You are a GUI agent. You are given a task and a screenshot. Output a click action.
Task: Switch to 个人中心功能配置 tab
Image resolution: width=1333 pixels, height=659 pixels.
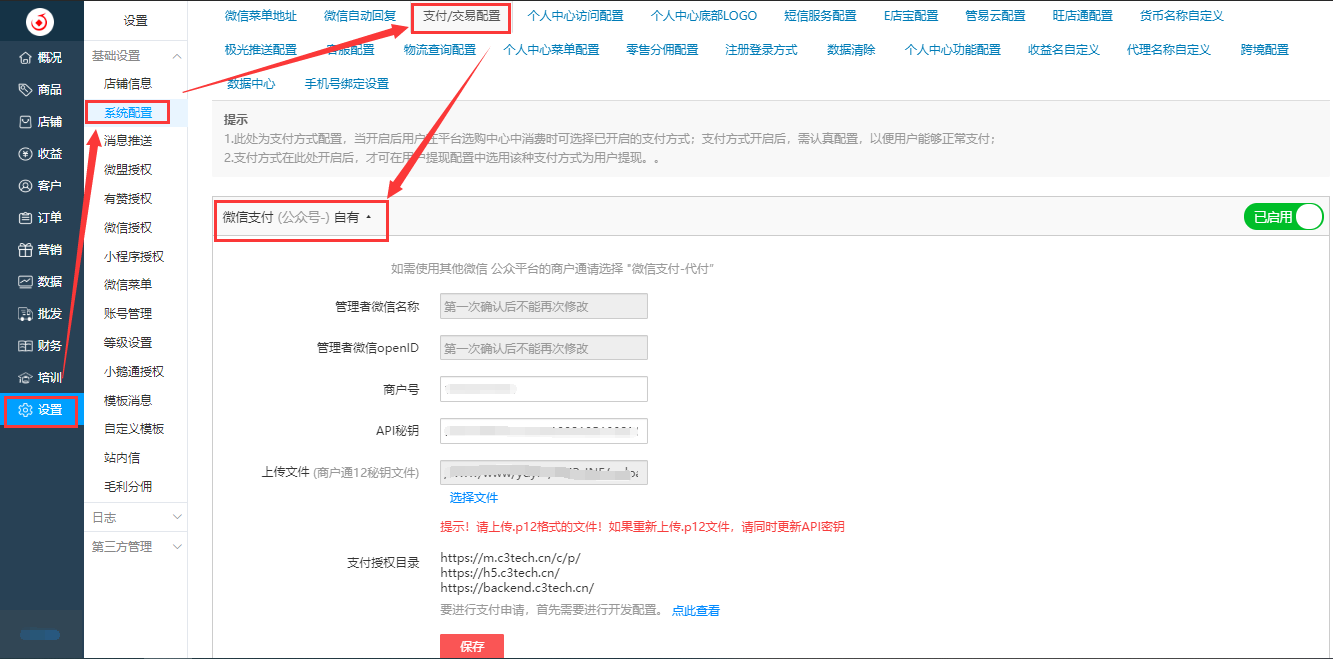click(x=953, y=50)
